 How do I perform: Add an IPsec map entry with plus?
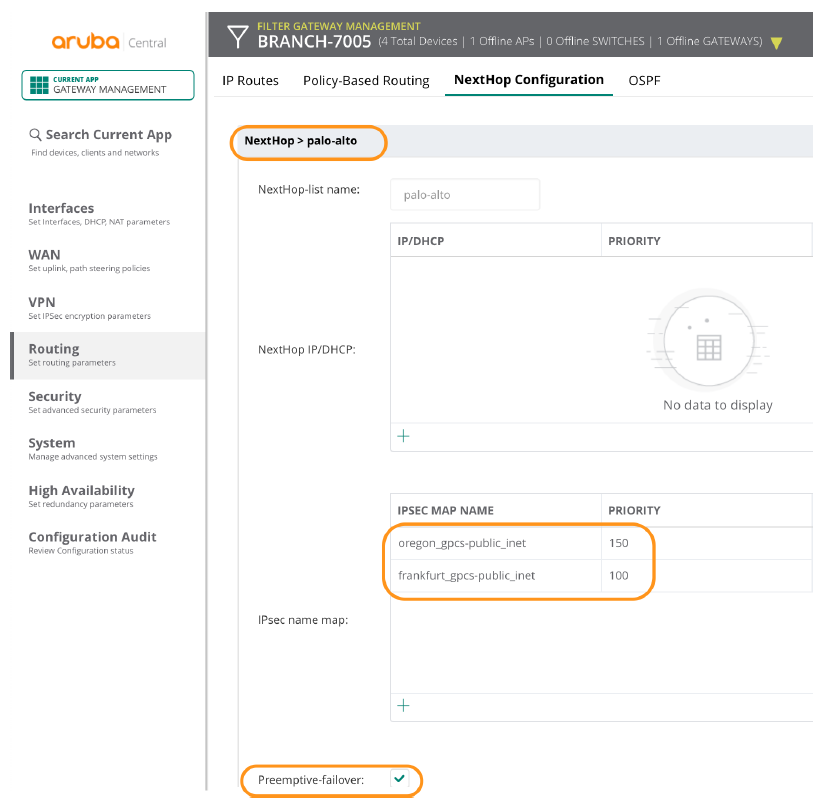tap(404, 705)
